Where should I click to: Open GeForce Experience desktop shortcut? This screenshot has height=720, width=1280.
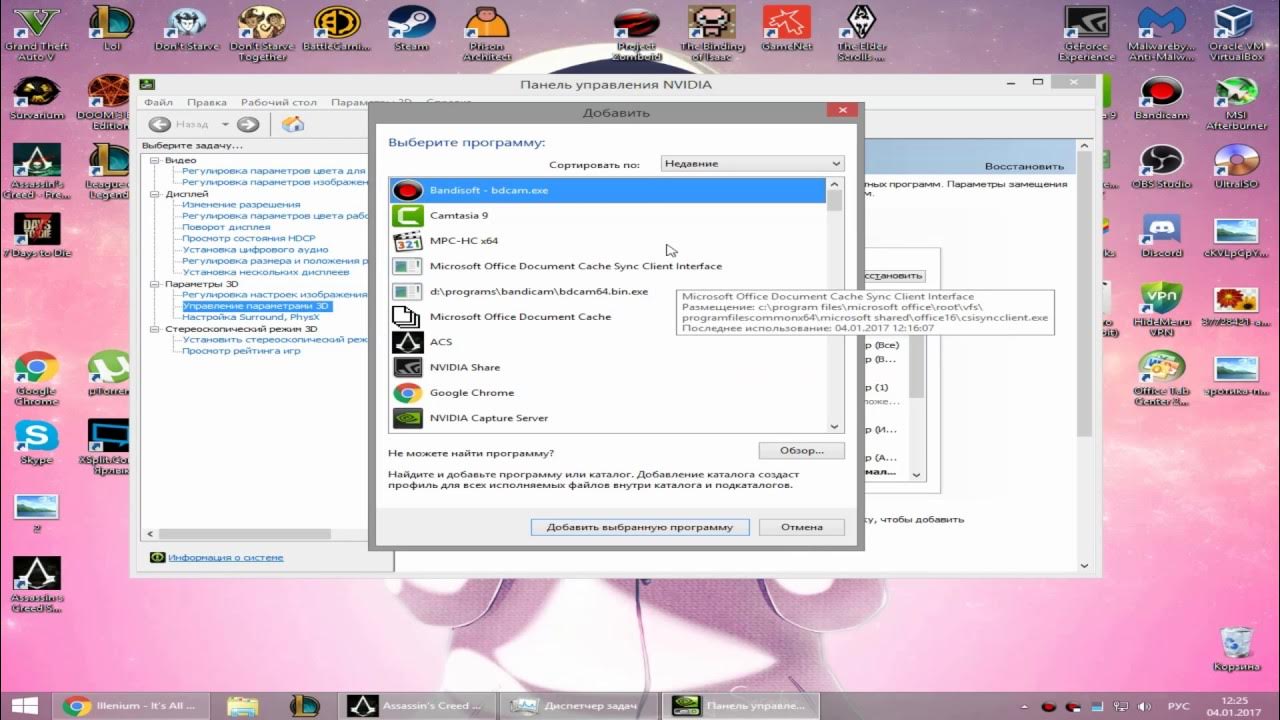coord(1087,32)
